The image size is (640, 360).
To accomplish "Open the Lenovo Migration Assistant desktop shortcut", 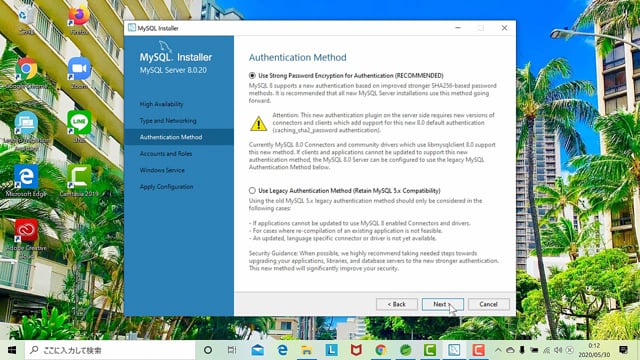I will click(26, 129).
